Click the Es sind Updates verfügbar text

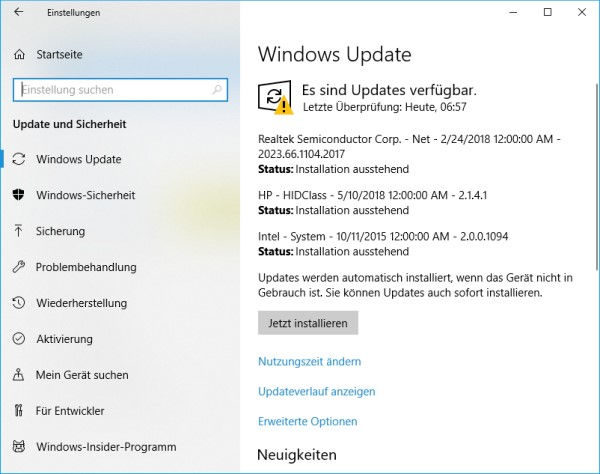point(389,90)
